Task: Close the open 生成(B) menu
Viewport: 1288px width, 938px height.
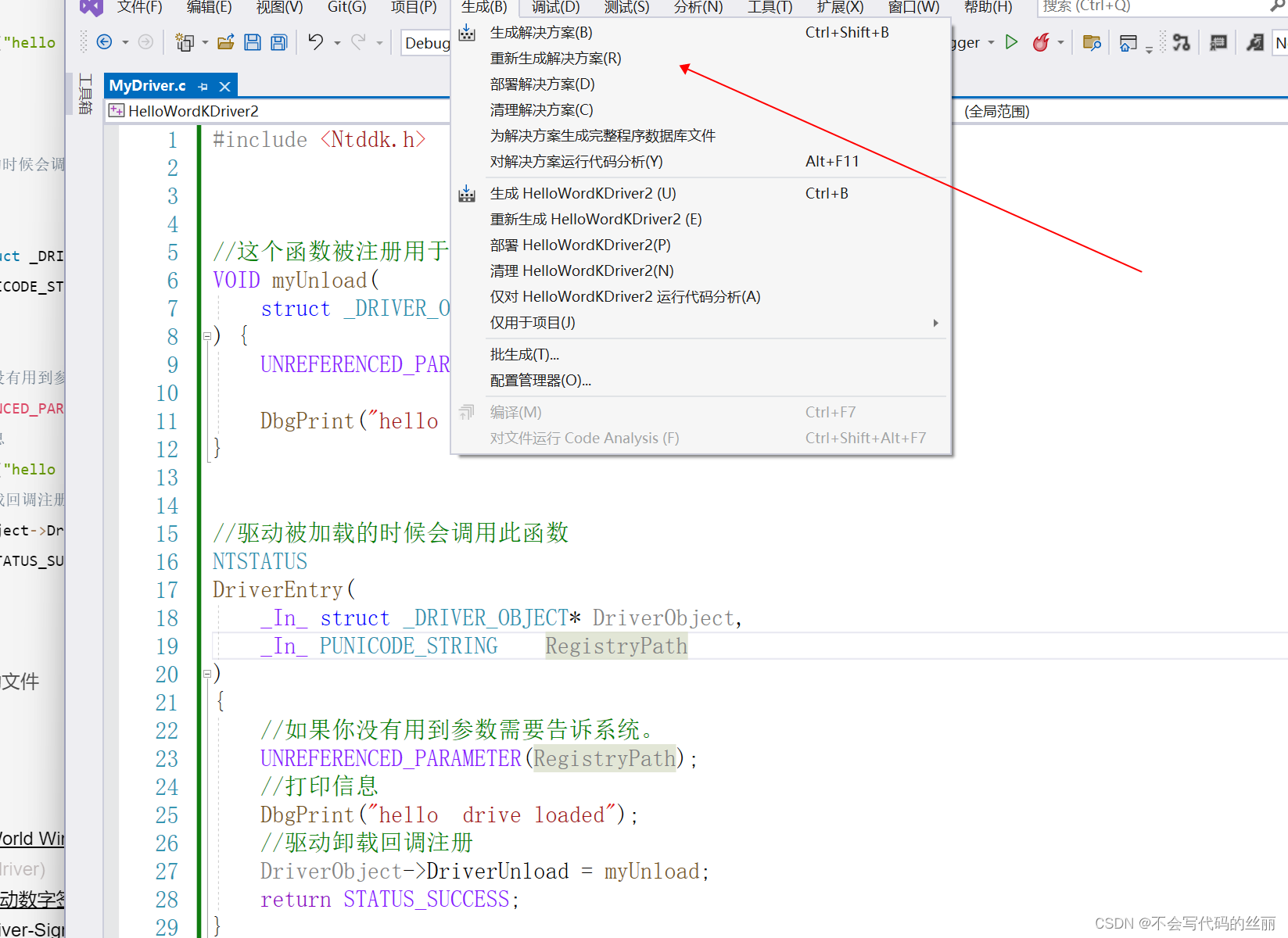Action: coord(484,7)
